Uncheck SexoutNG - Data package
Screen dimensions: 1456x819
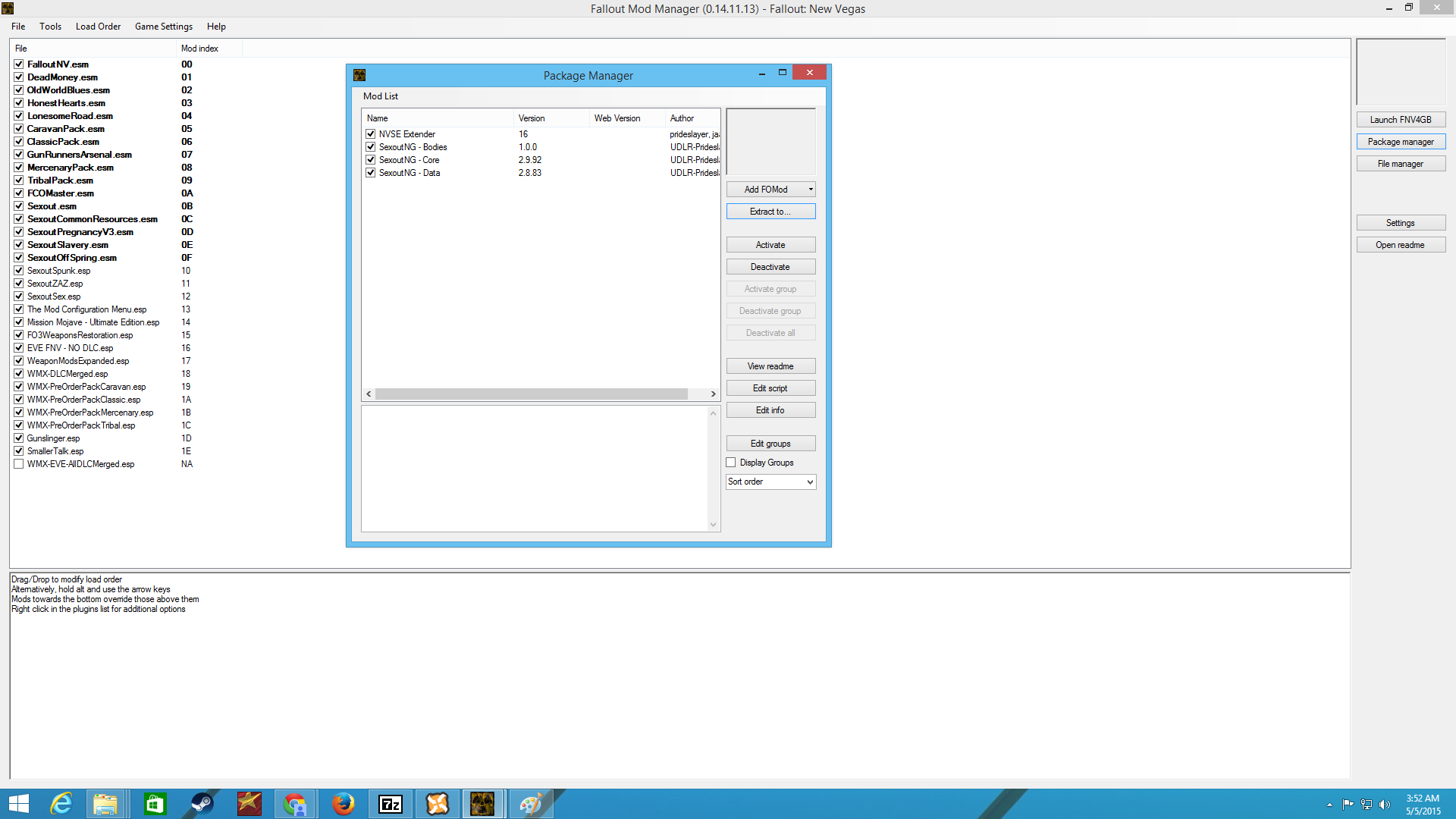pos(371,173)
